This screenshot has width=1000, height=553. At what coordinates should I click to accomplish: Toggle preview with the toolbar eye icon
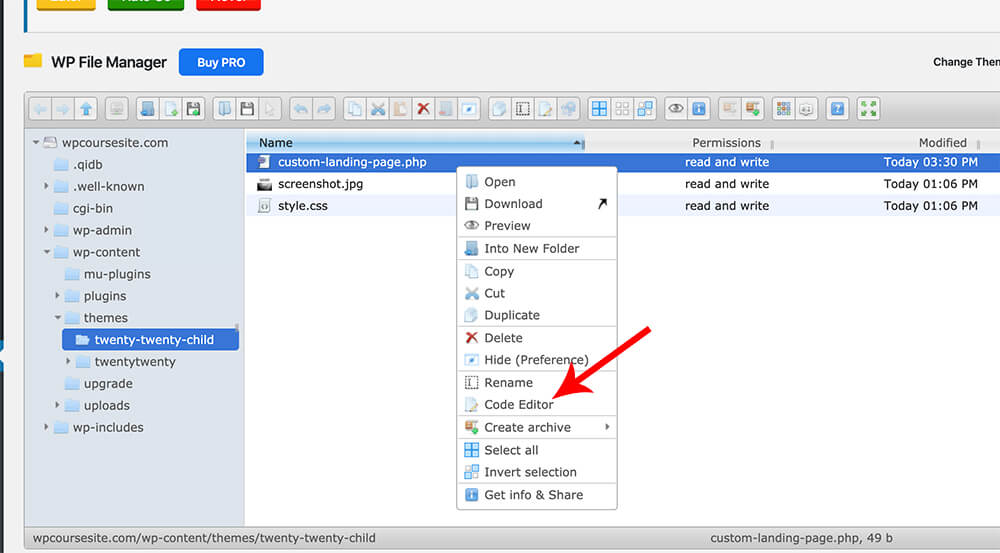coord(676,109)
